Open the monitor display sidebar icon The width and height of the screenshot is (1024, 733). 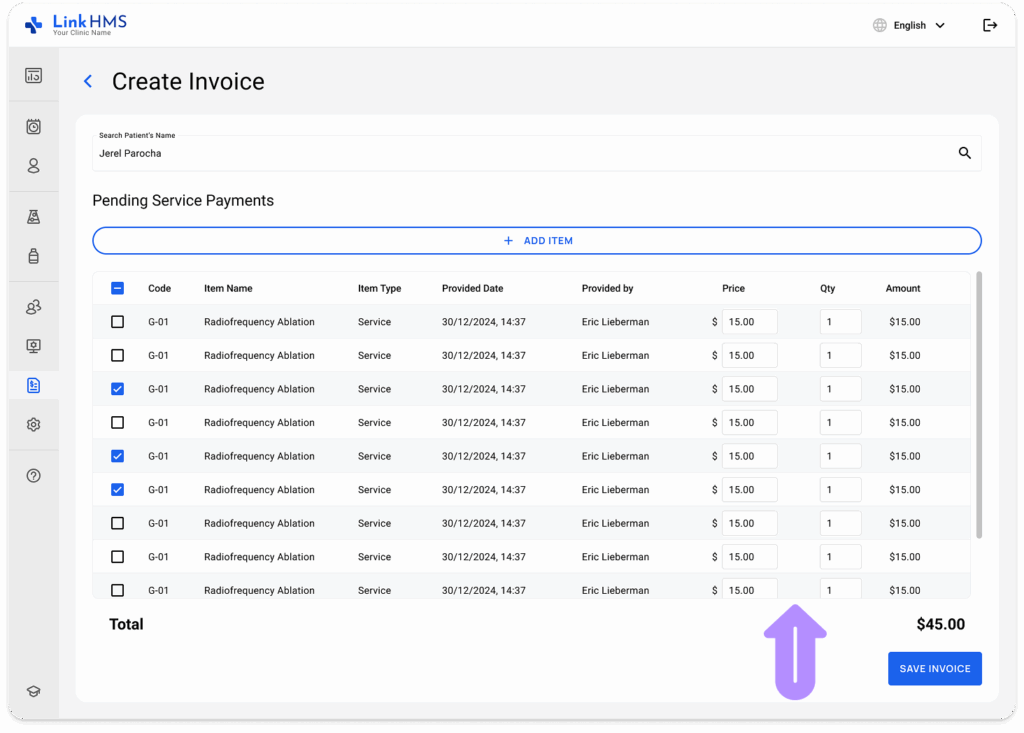(33, 346)
